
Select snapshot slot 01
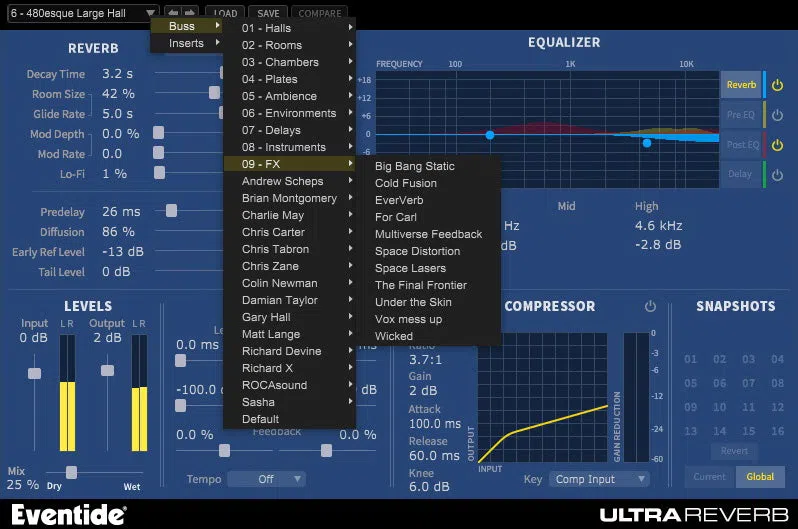(690, 359)
